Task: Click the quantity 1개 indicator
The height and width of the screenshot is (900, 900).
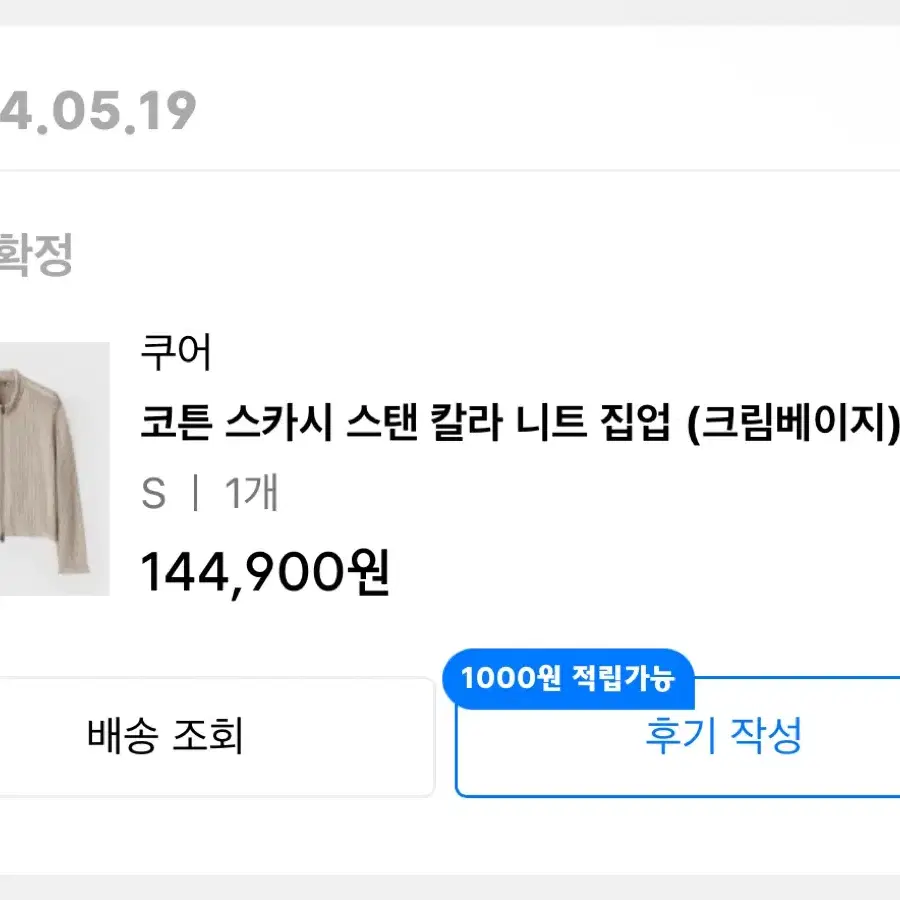Action: (x=251, y=495)
